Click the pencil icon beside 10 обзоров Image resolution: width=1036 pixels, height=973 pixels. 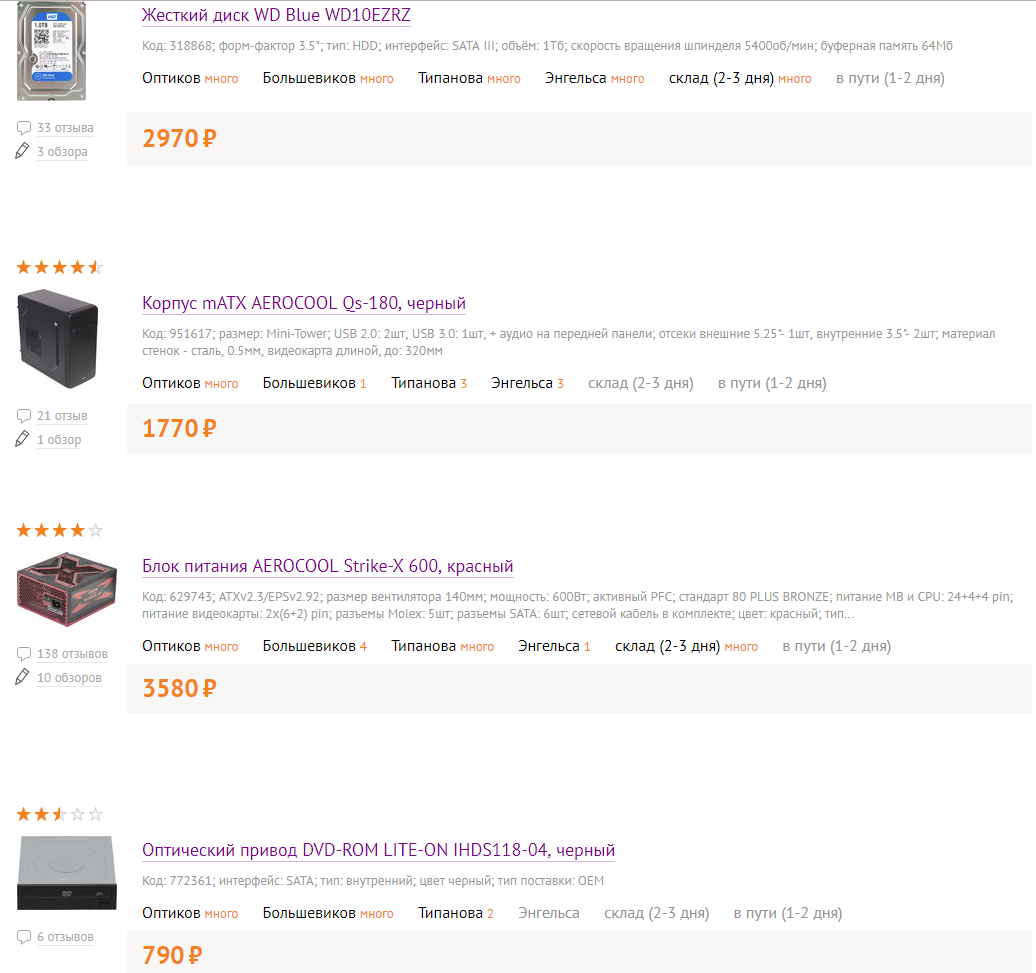click(x=22, y=677)
